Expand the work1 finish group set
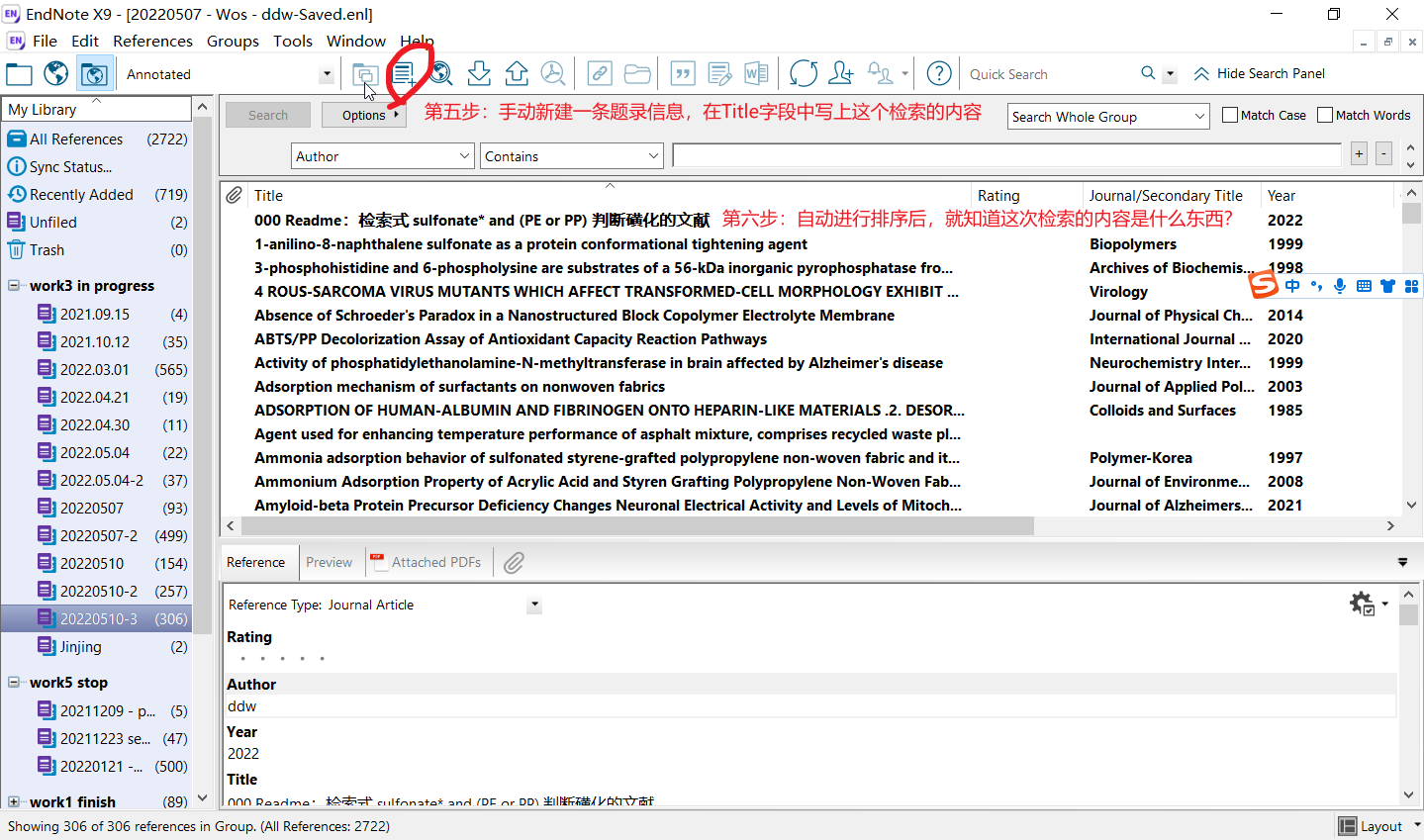The image size is (1424, 840). click(14, 801)
